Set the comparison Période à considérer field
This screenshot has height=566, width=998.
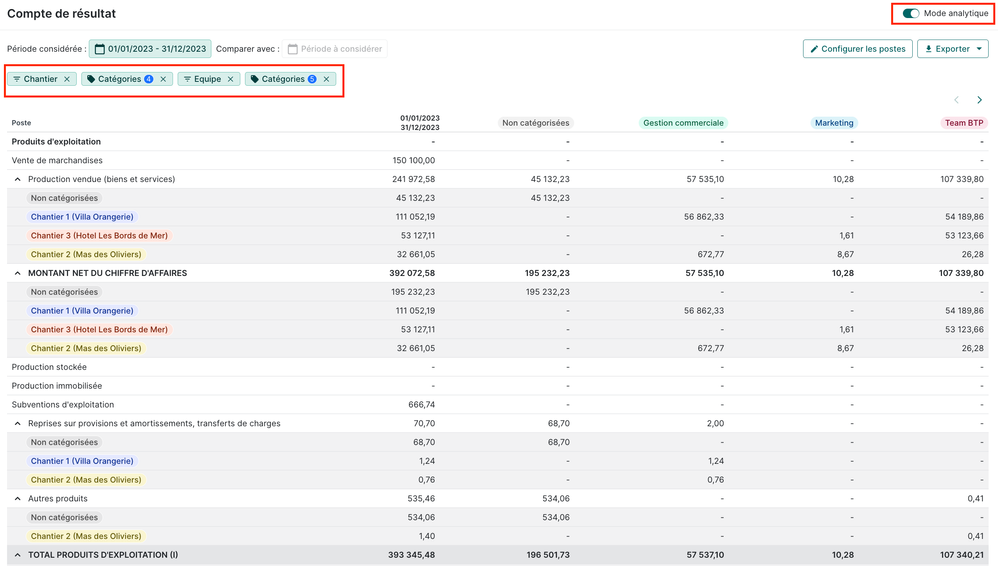335,49
